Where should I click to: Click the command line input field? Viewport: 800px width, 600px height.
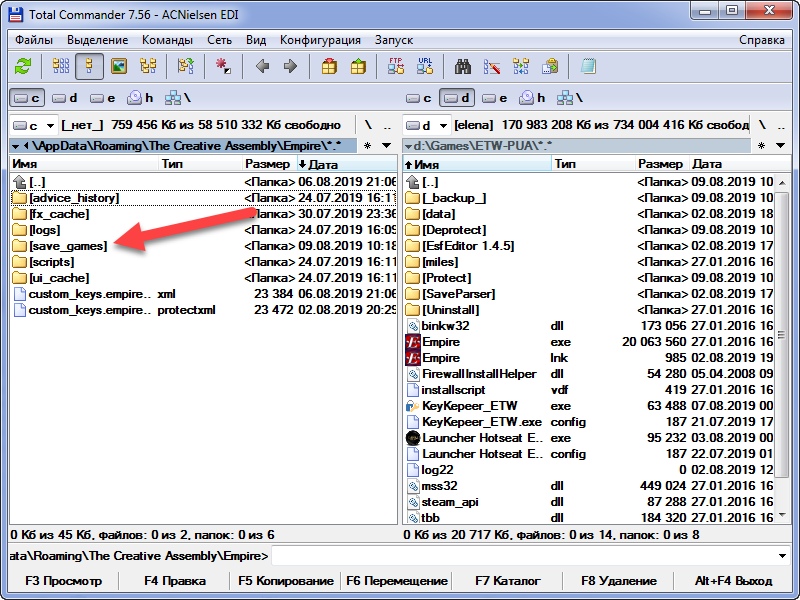point(523,556)
